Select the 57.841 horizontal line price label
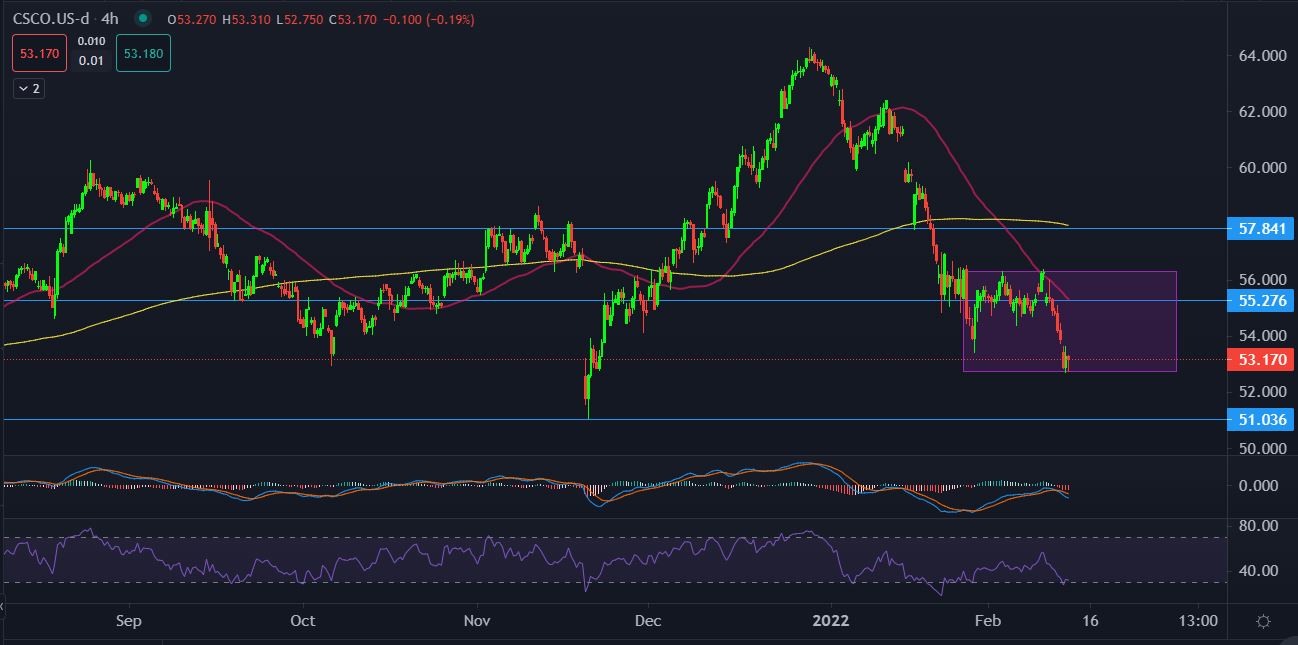This screenshot has width=1298, height=645. (x=1260, y=229)
